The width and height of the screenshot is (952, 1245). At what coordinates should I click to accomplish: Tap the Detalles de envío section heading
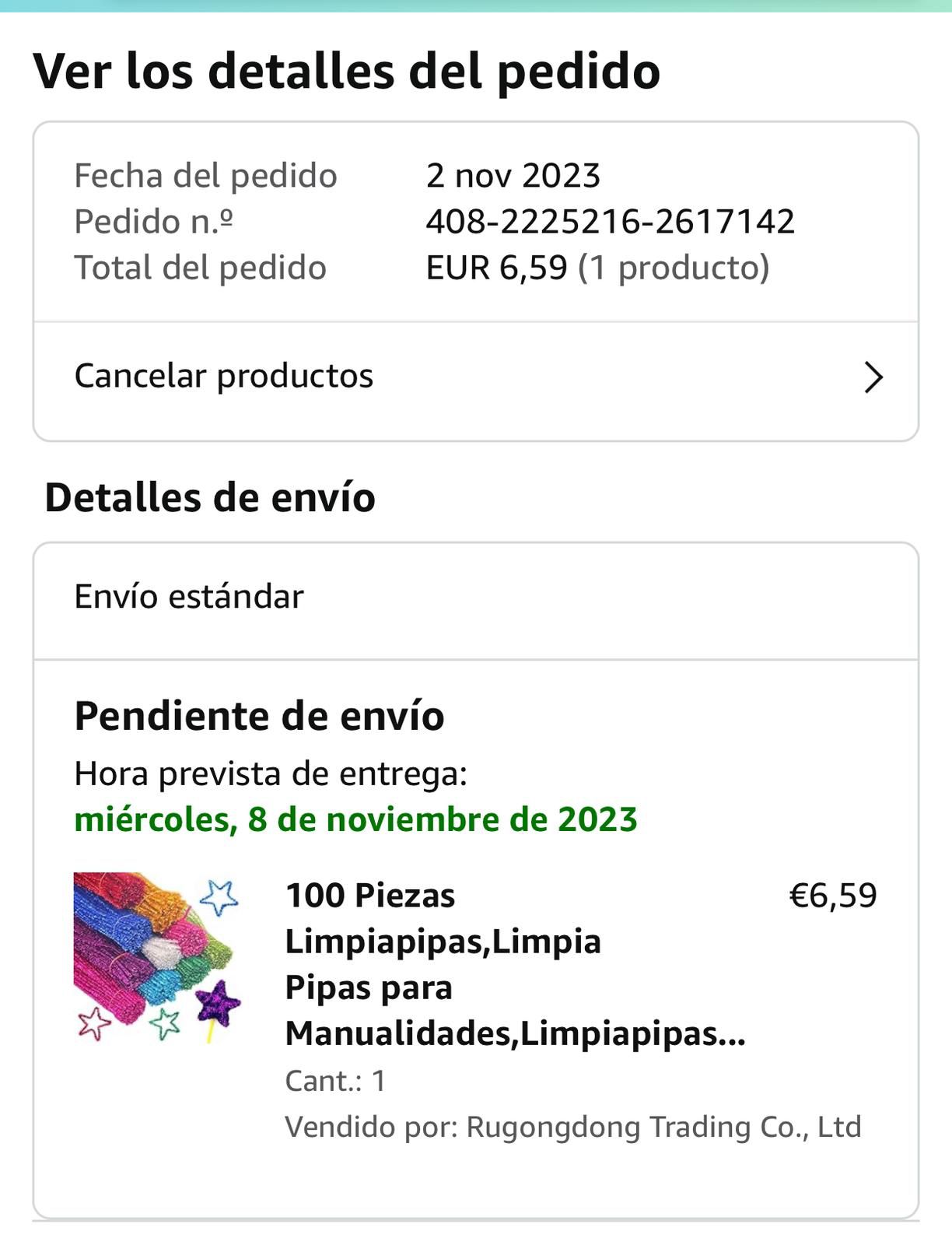click(x=210, y=497)
